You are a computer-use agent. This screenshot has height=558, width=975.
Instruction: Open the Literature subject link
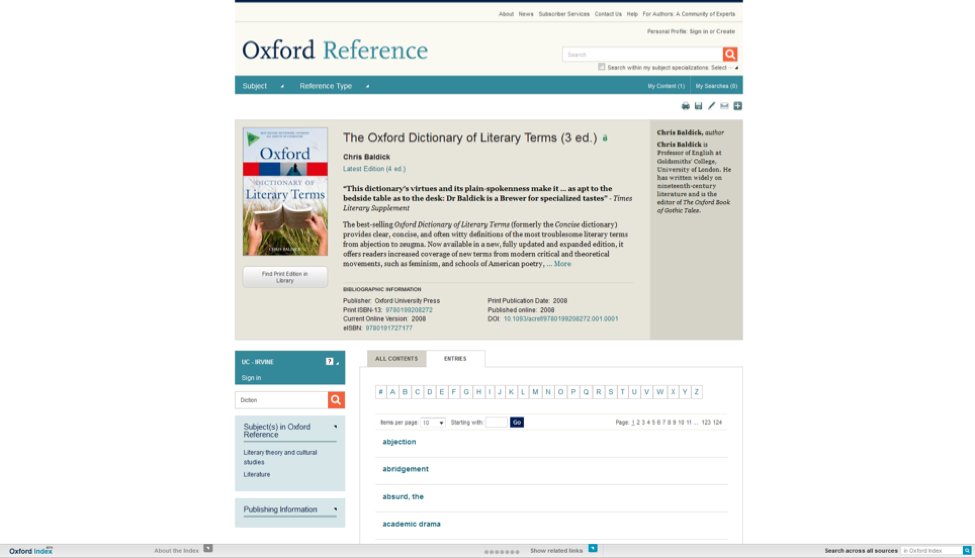pyautogui.click(x=257, y=474)
